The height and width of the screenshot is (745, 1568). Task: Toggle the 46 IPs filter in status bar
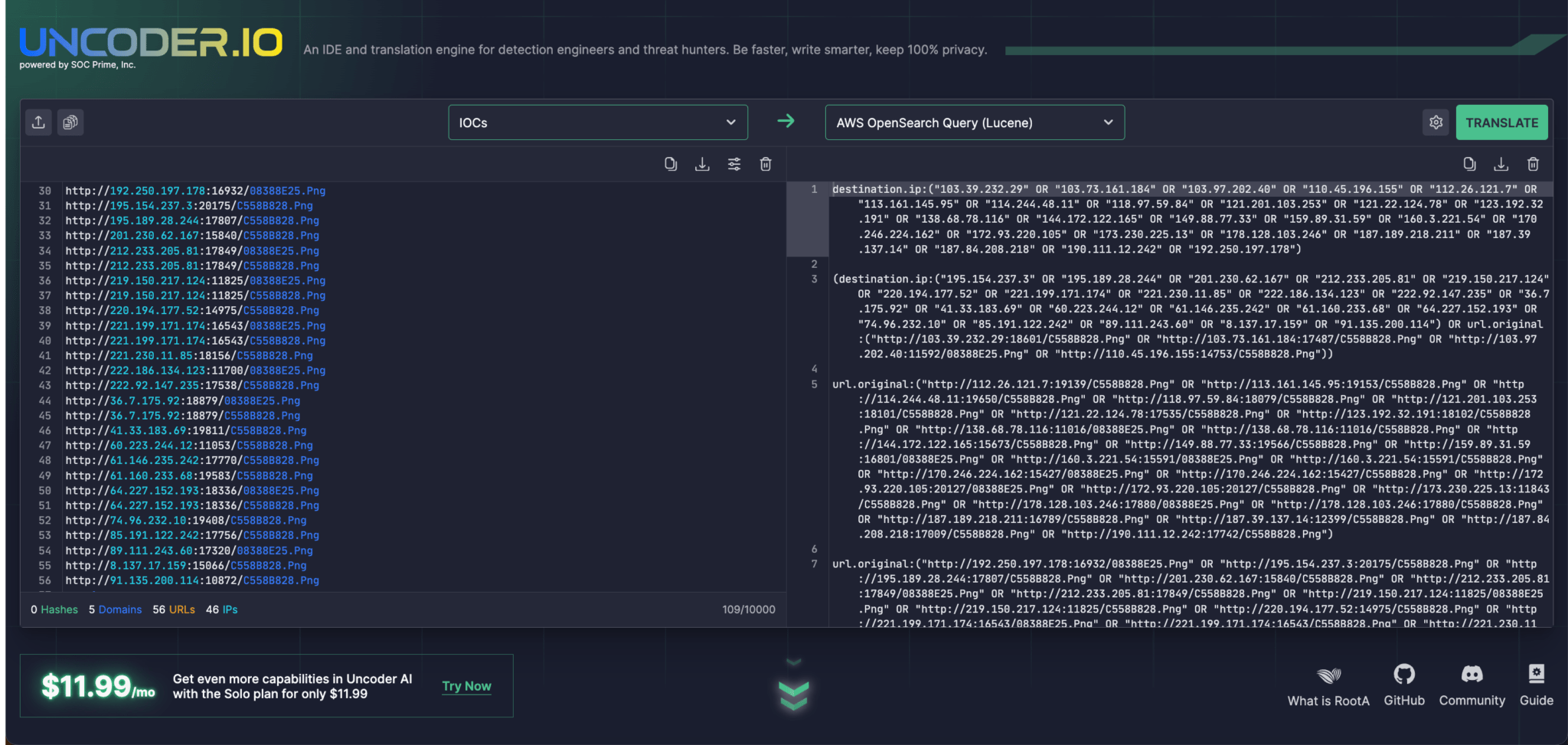(x=223, y=609)
